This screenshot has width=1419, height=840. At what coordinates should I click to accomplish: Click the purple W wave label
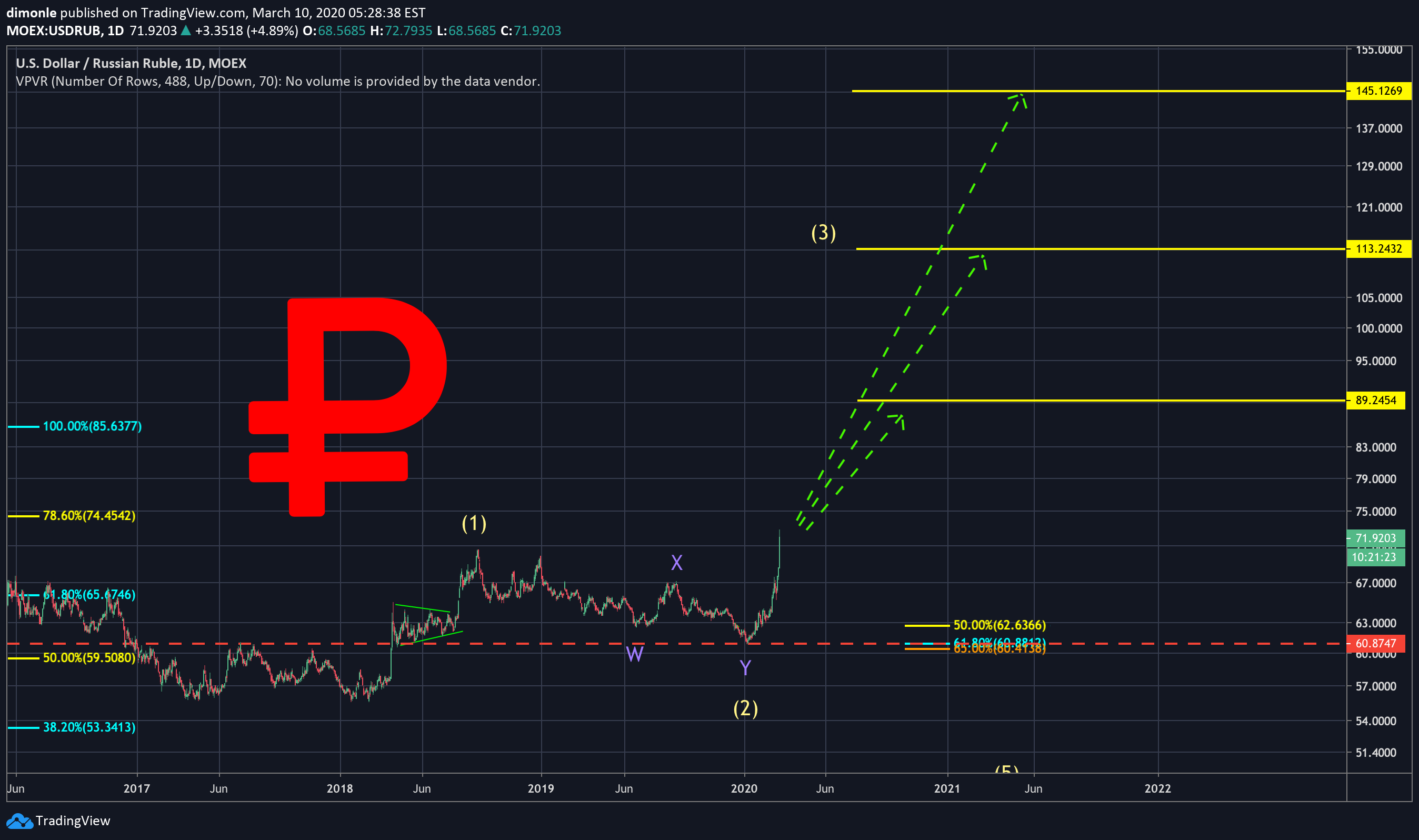click(635, 654)
